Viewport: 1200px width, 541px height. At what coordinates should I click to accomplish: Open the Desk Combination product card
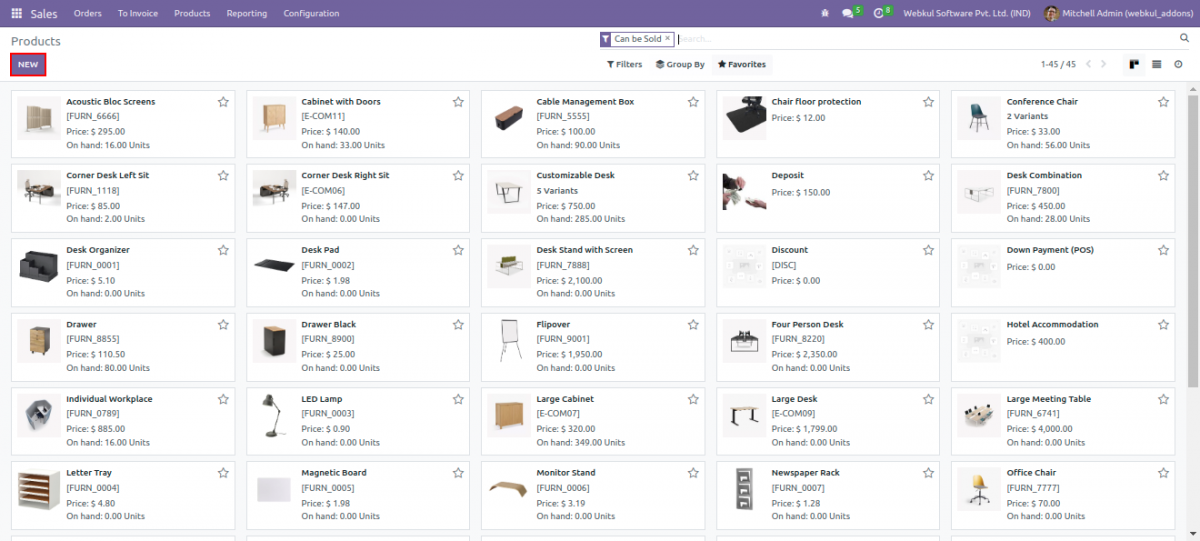1063,197
